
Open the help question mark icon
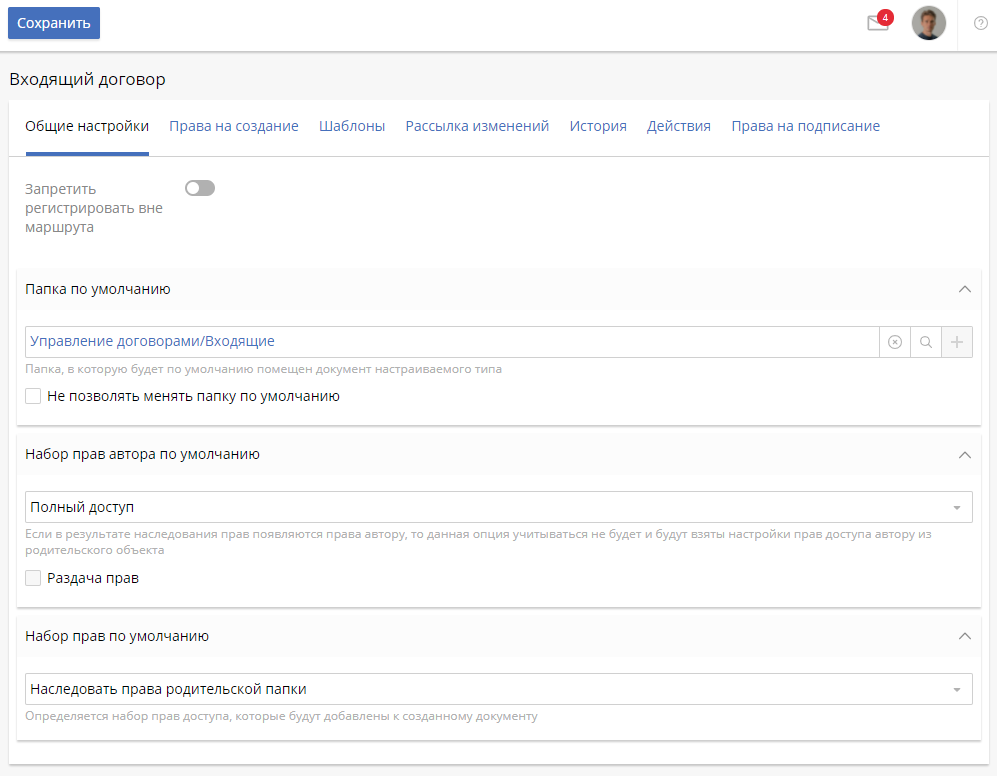tap(980, 24)
